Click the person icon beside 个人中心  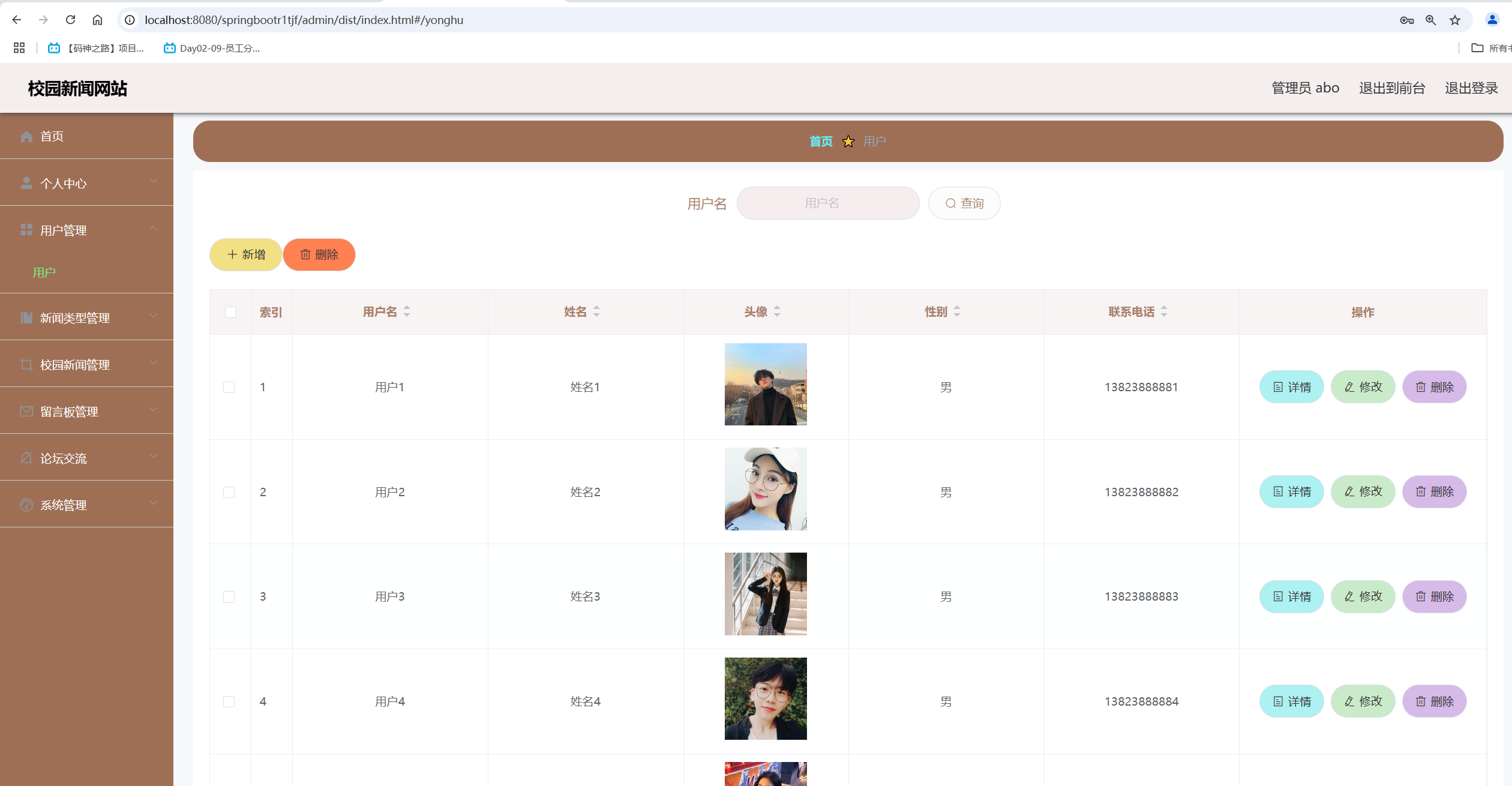coord(26,183)
